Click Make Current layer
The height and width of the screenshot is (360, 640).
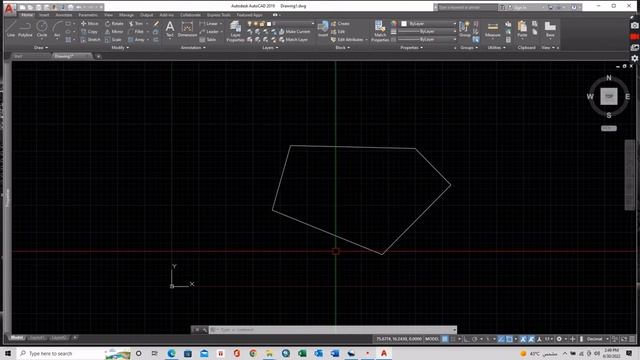[294, 31]
